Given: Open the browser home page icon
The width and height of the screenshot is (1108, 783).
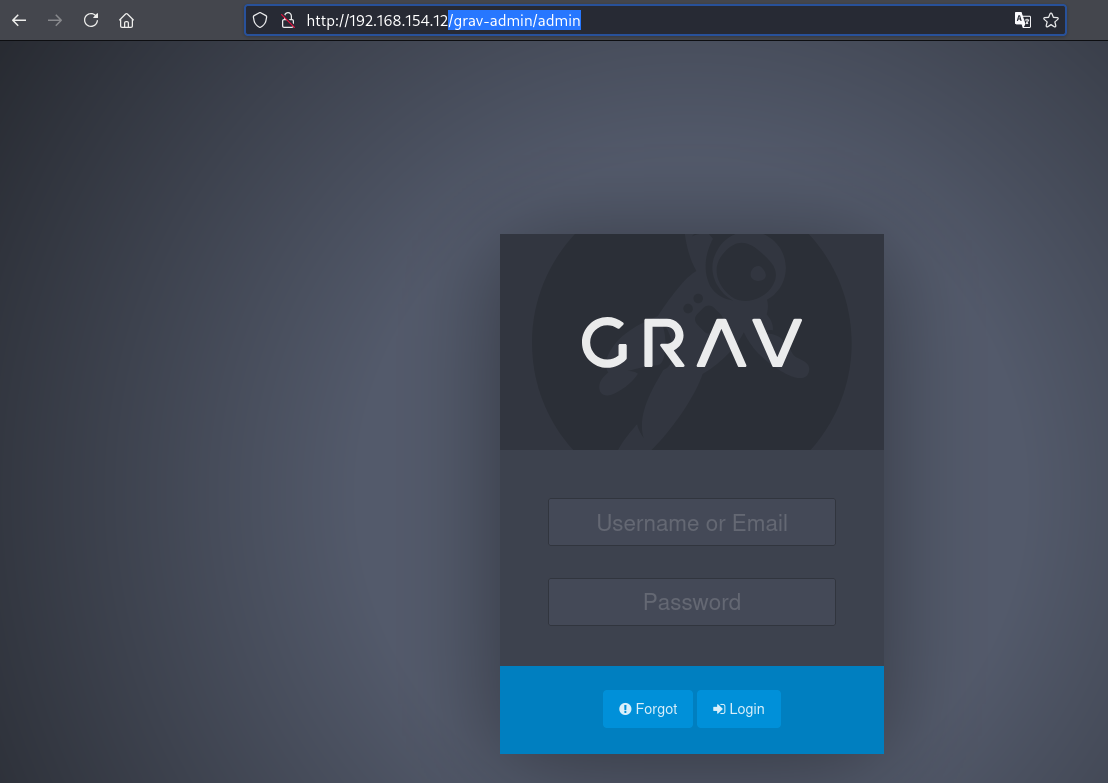Looking at the screenshot, I should (126, 20).
